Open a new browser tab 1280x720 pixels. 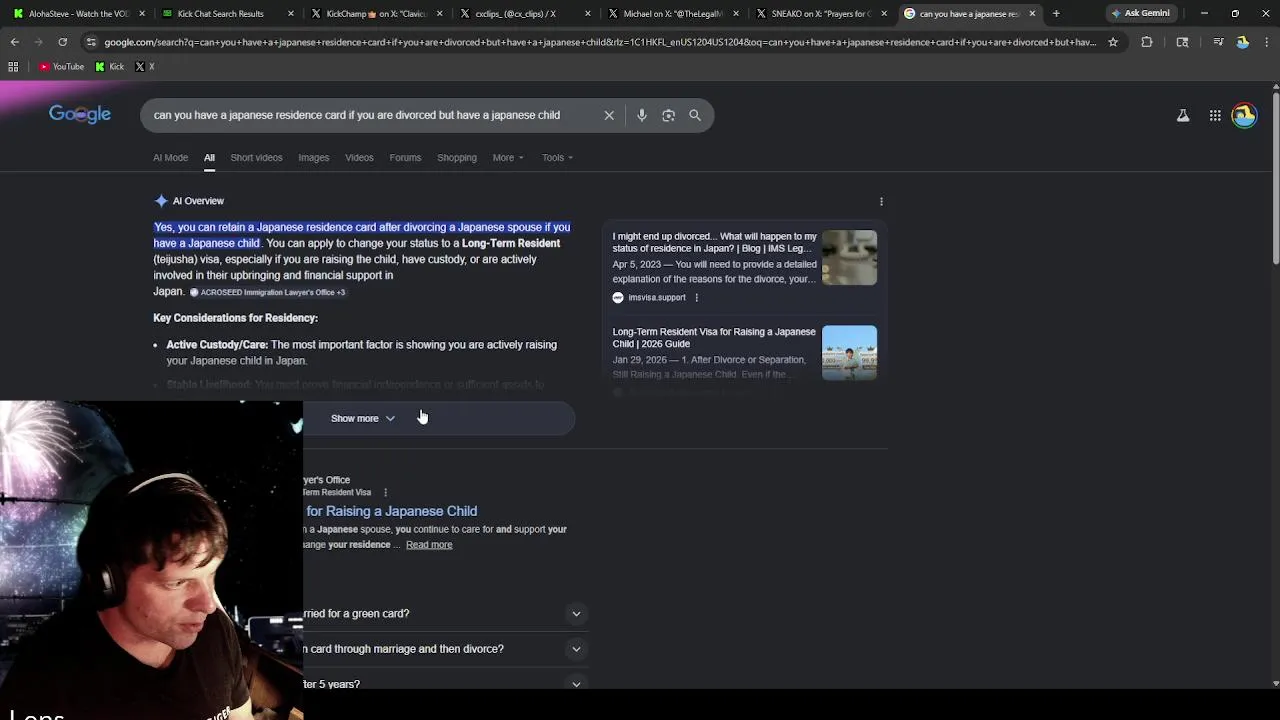tap(1056, 13)
